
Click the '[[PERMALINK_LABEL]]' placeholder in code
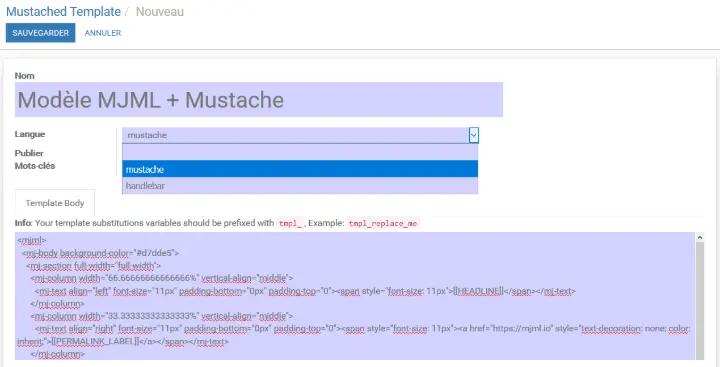point(96,342)
